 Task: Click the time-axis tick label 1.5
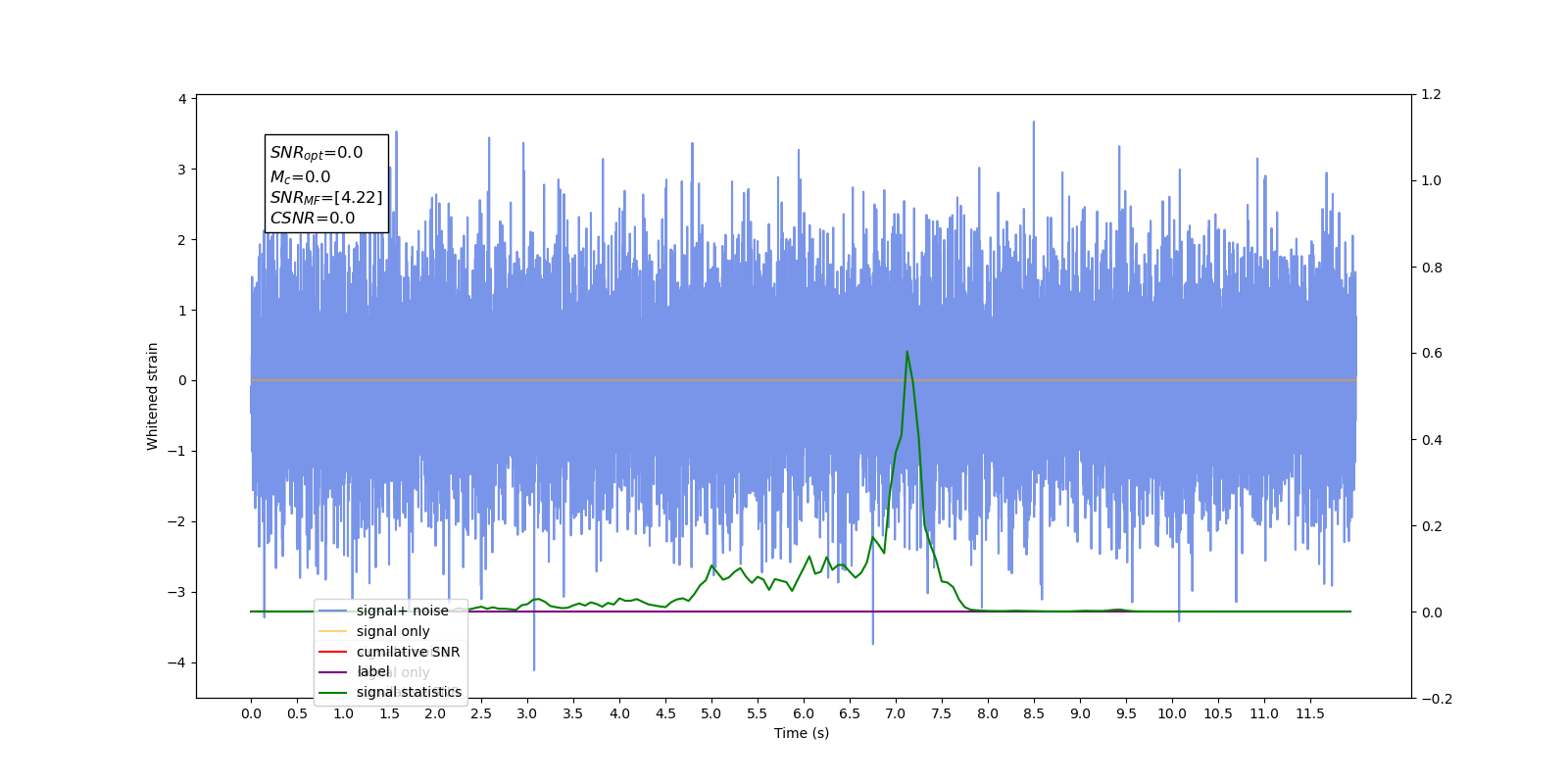[x=389, y=713]
